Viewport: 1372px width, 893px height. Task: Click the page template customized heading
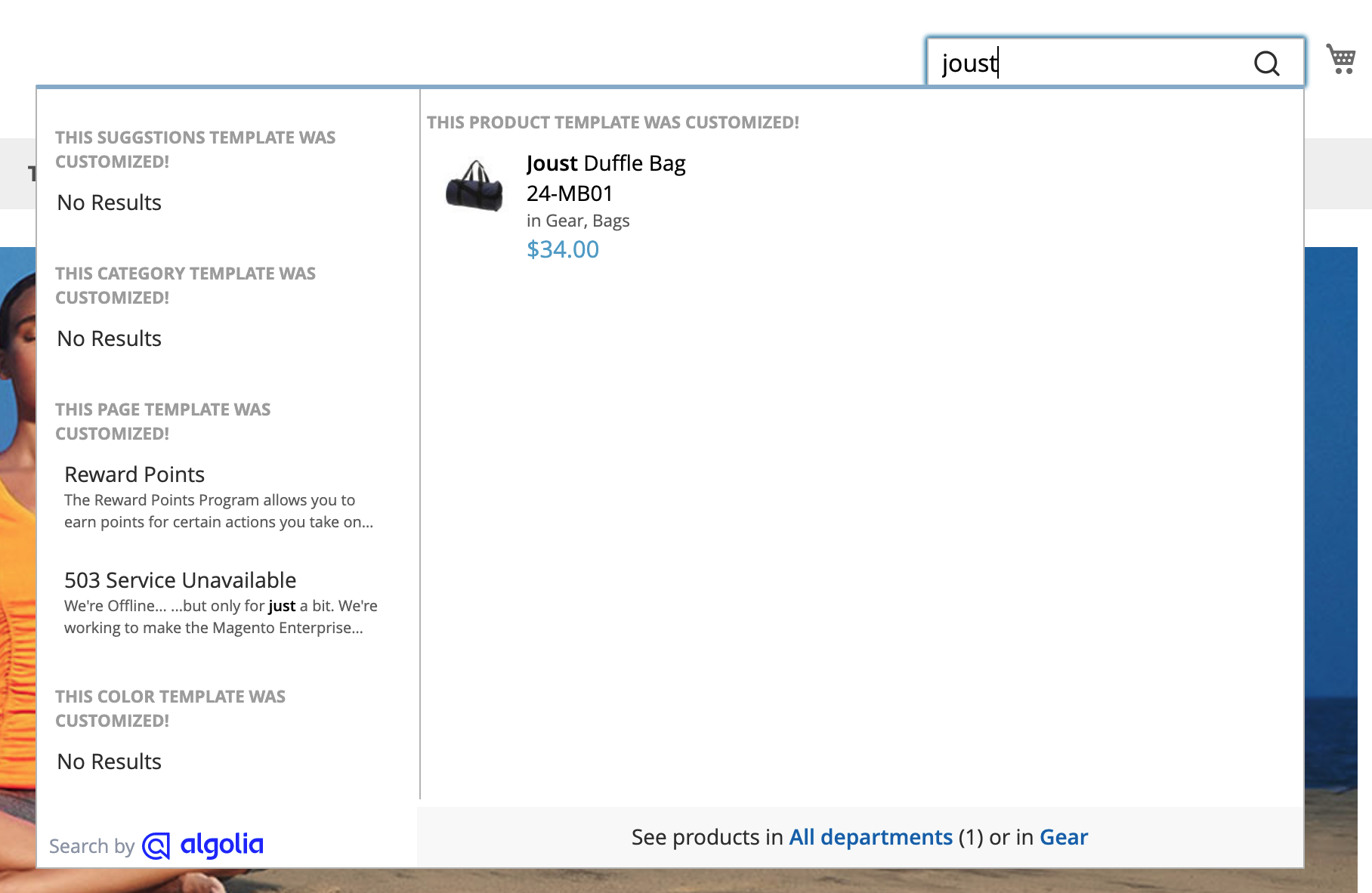pyautogui.click(x=162, y=422)
